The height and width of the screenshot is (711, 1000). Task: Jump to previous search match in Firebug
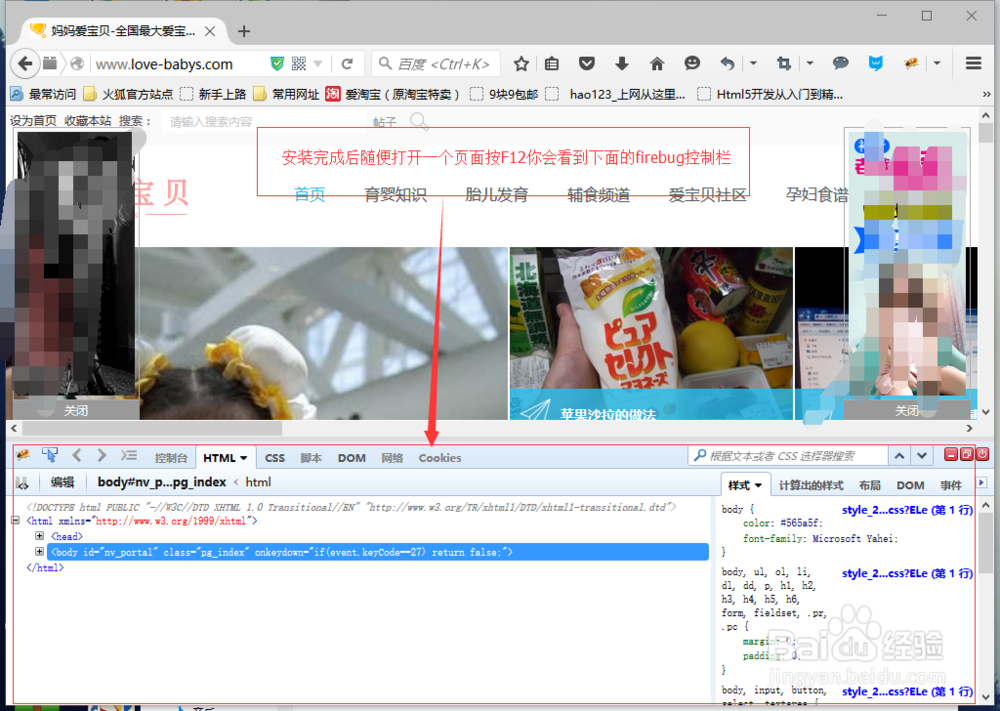(x=899, y=455)
